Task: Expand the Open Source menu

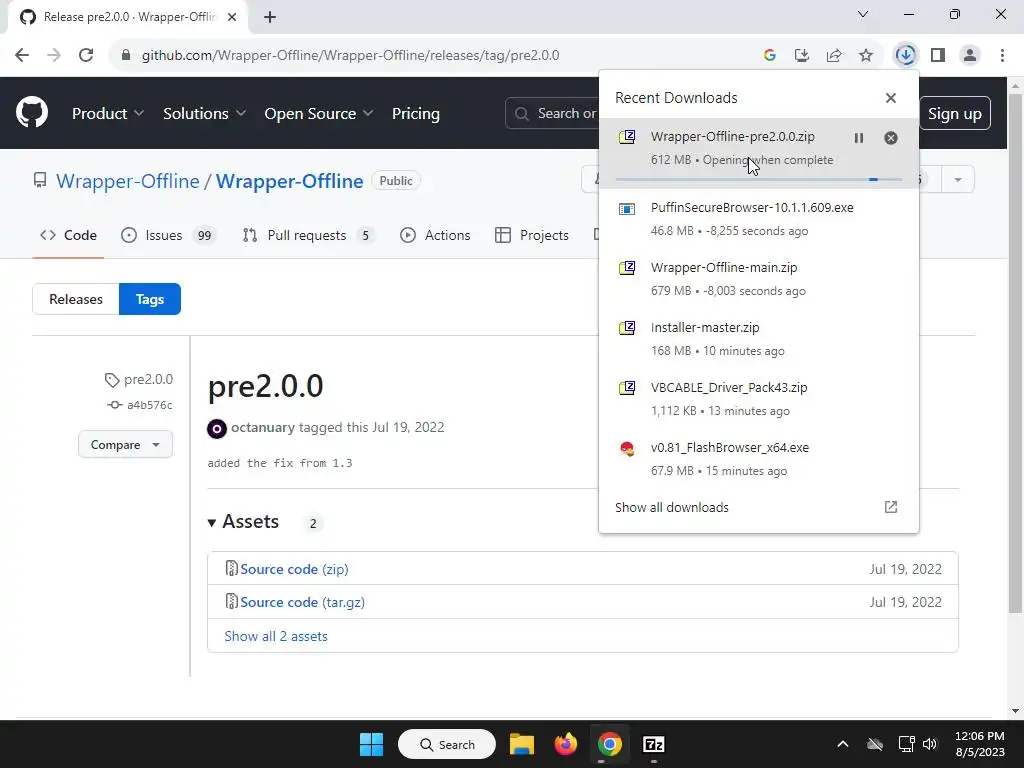Action: pos(319,114)
